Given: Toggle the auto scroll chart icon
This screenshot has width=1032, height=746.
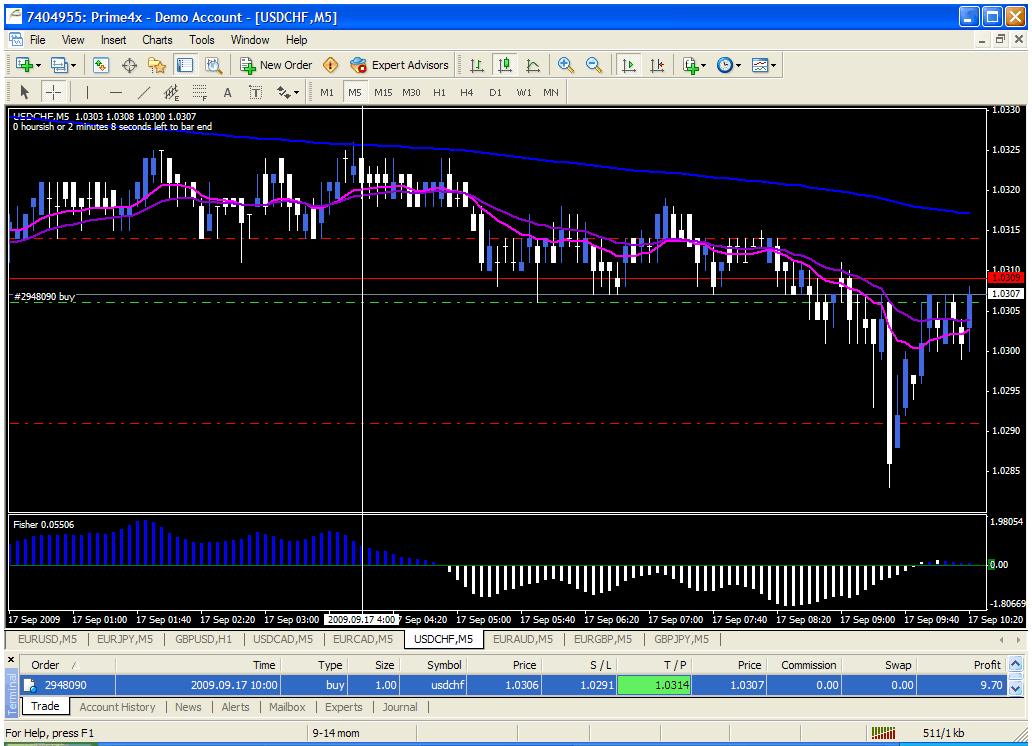Looking at the screenshot, I should click(629, 65).
